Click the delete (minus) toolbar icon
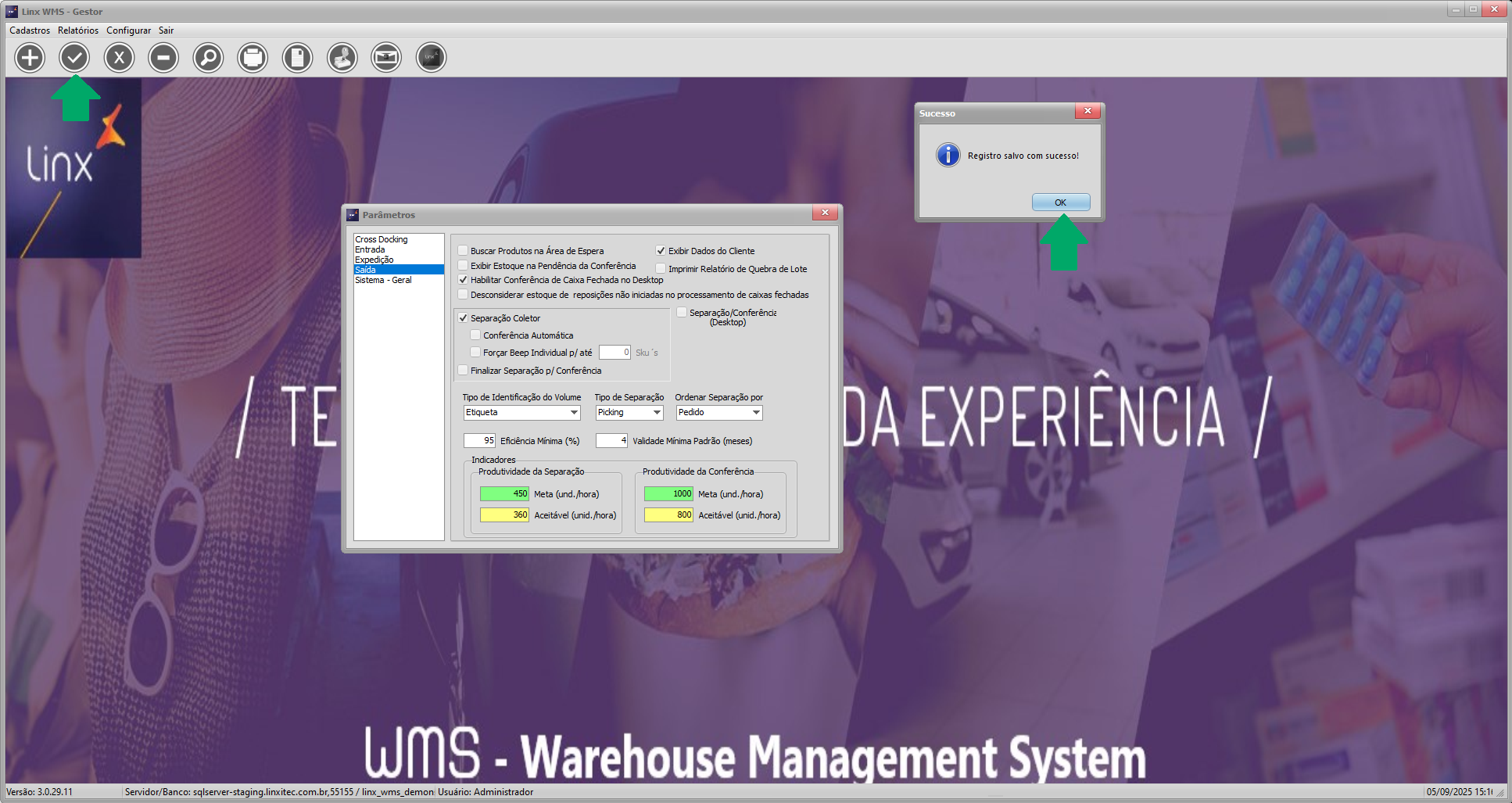1512x803 pixels. [163, 57]
